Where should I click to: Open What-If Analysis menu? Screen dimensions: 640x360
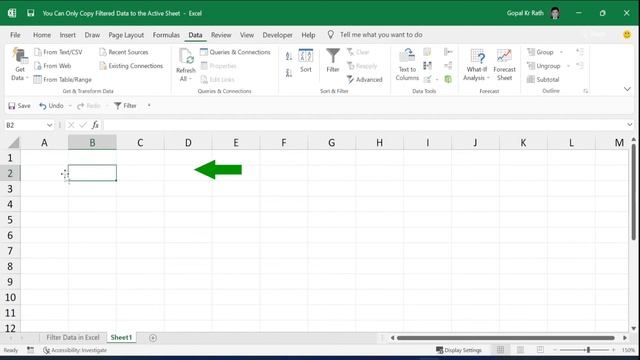[476, 64]
